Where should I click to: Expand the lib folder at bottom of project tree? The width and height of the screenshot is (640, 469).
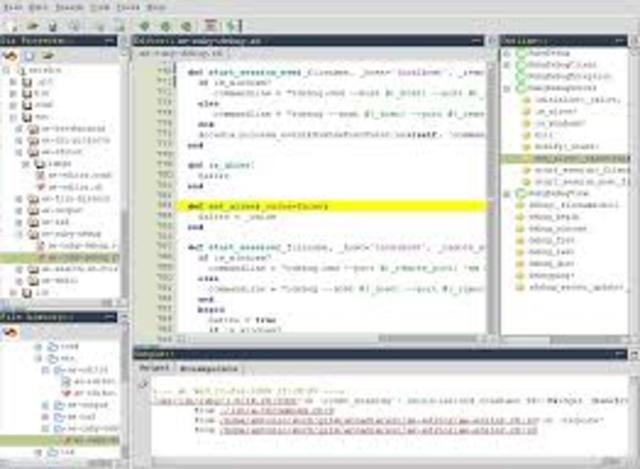pyautogui.click(x=13, y=292)
